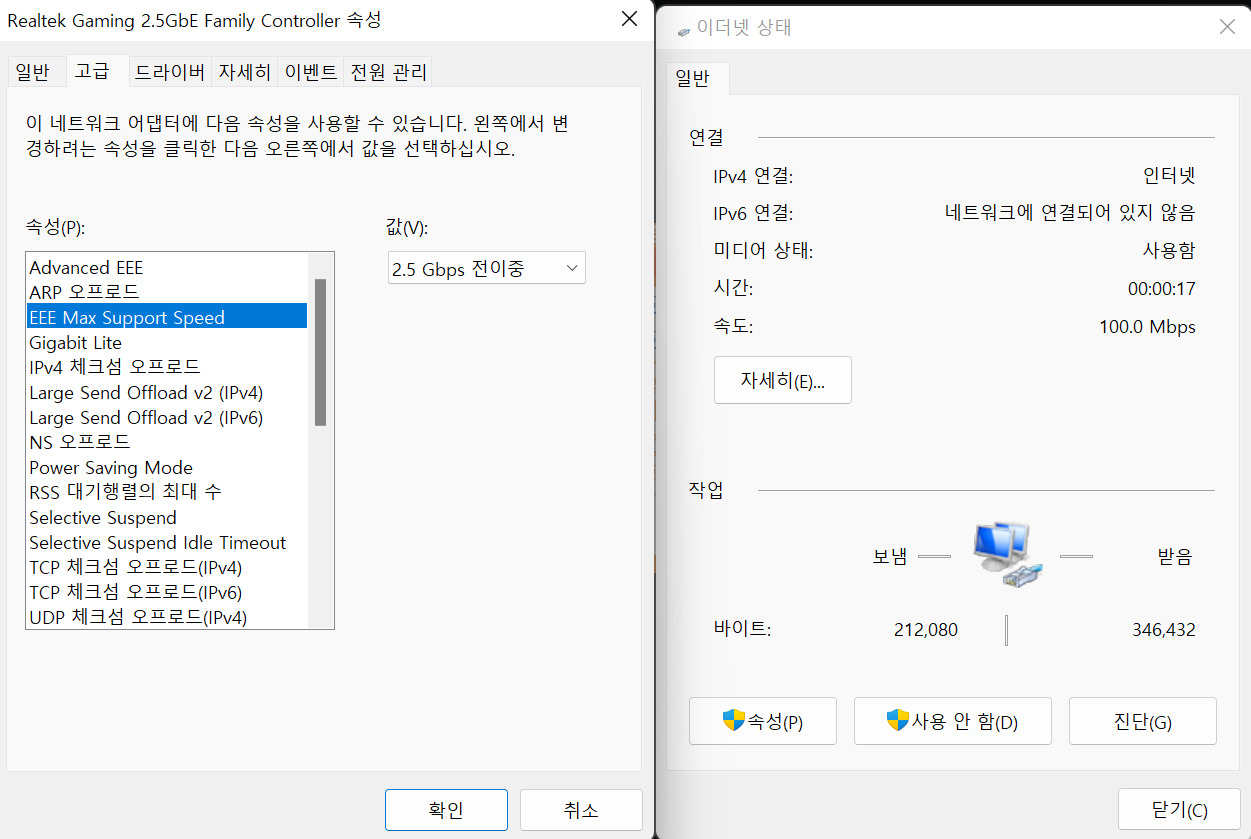Open connection details with 자세히(E)... button
The image size is (1251, 839).
782,380
